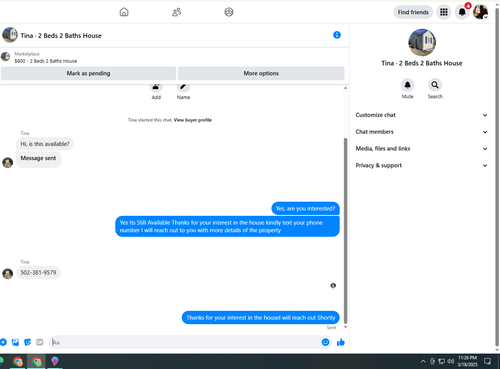This screenshot has width=500, height=369.
Task: Click the chat header listing avatar
Action: tap(10, 35)
